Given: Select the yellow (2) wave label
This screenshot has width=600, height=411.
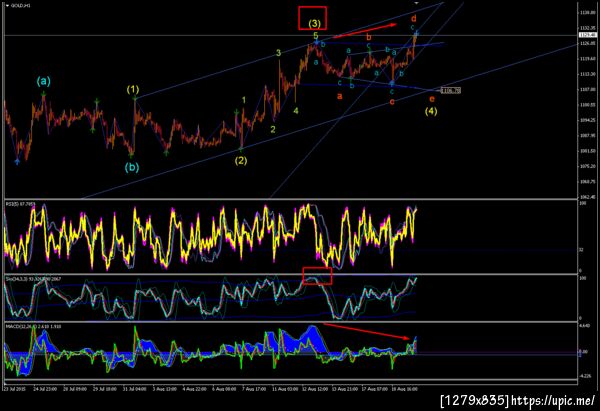Looking at the screenshot, I should pos(241,160).
